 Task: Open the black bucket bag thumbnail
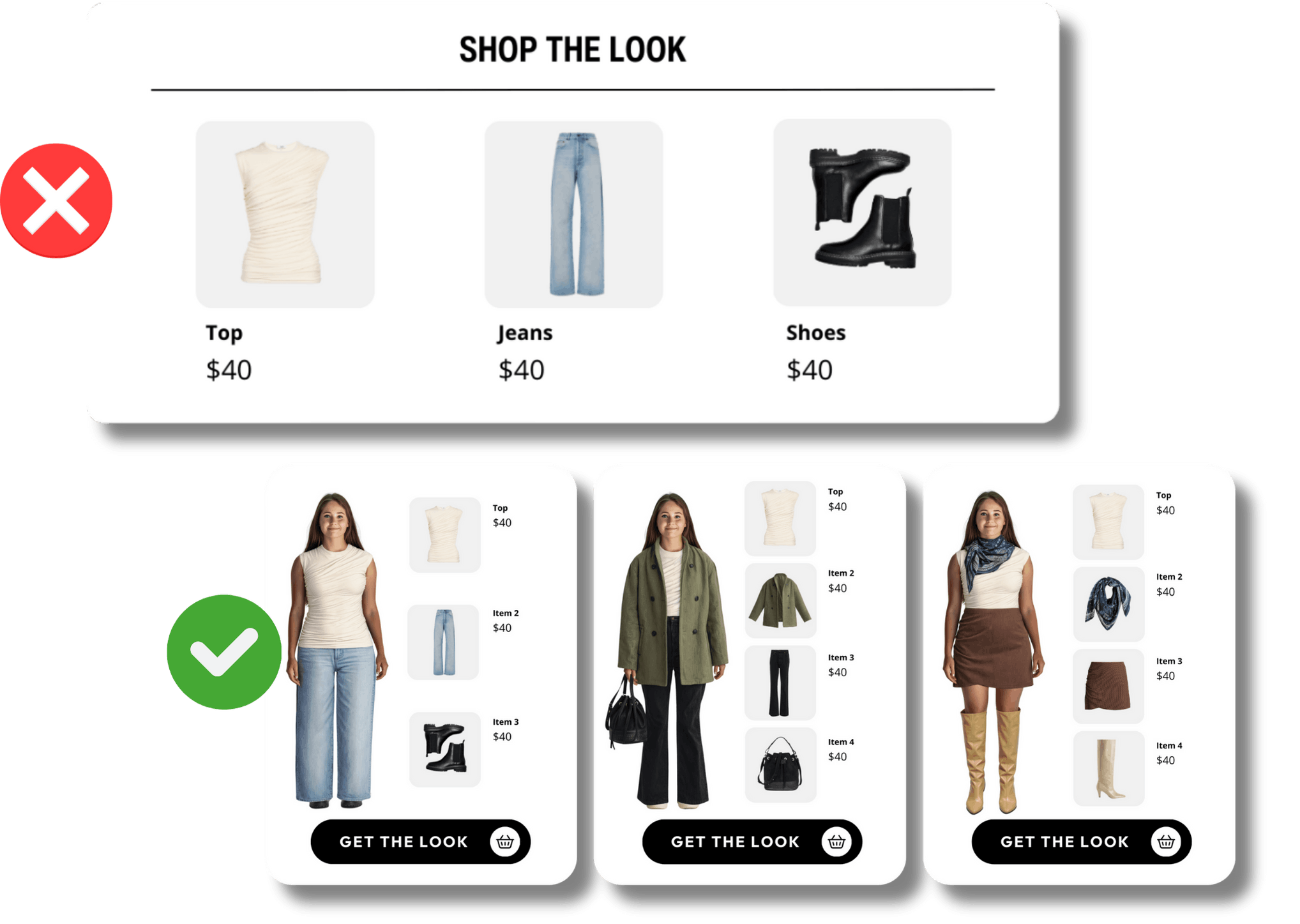tap(780, 765)
